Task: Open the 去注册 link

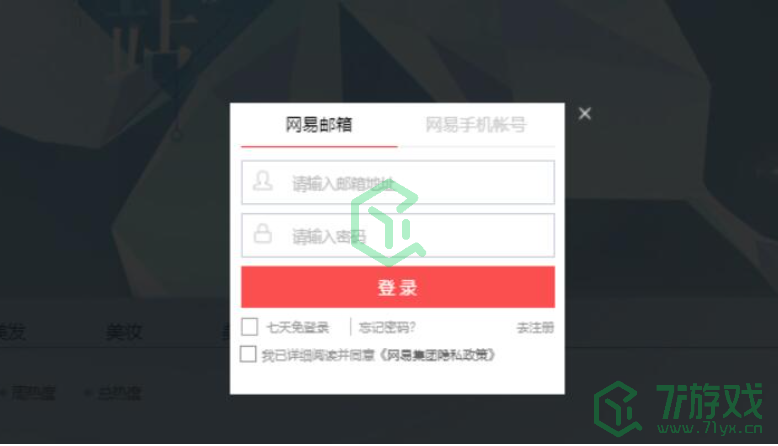Action: pos(535,327)
